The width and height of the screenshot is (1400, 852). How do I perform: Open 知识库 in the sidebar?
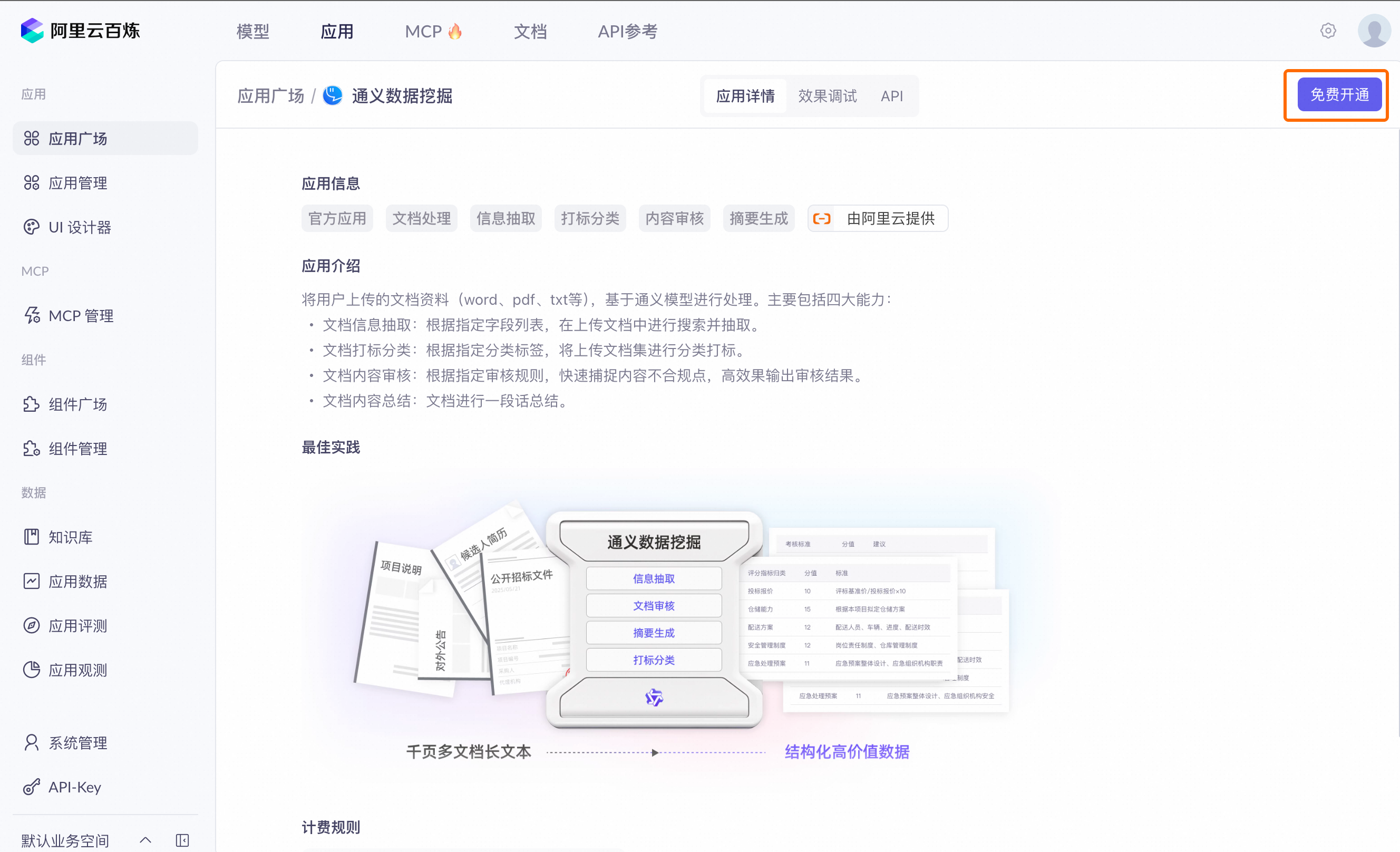pyautogui.click(x=105, y=537)
